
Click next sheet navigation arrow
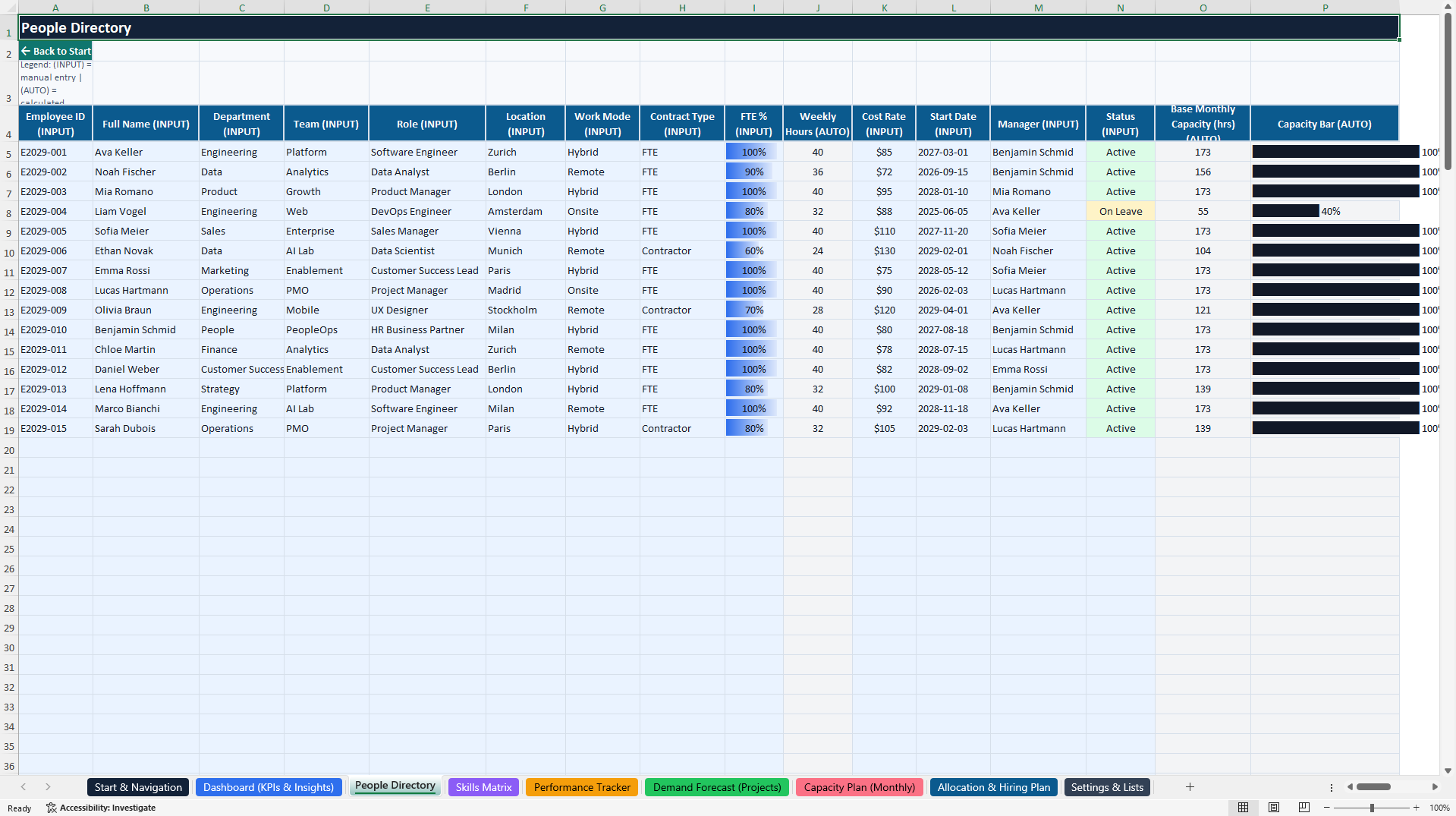tap(48, 787)
